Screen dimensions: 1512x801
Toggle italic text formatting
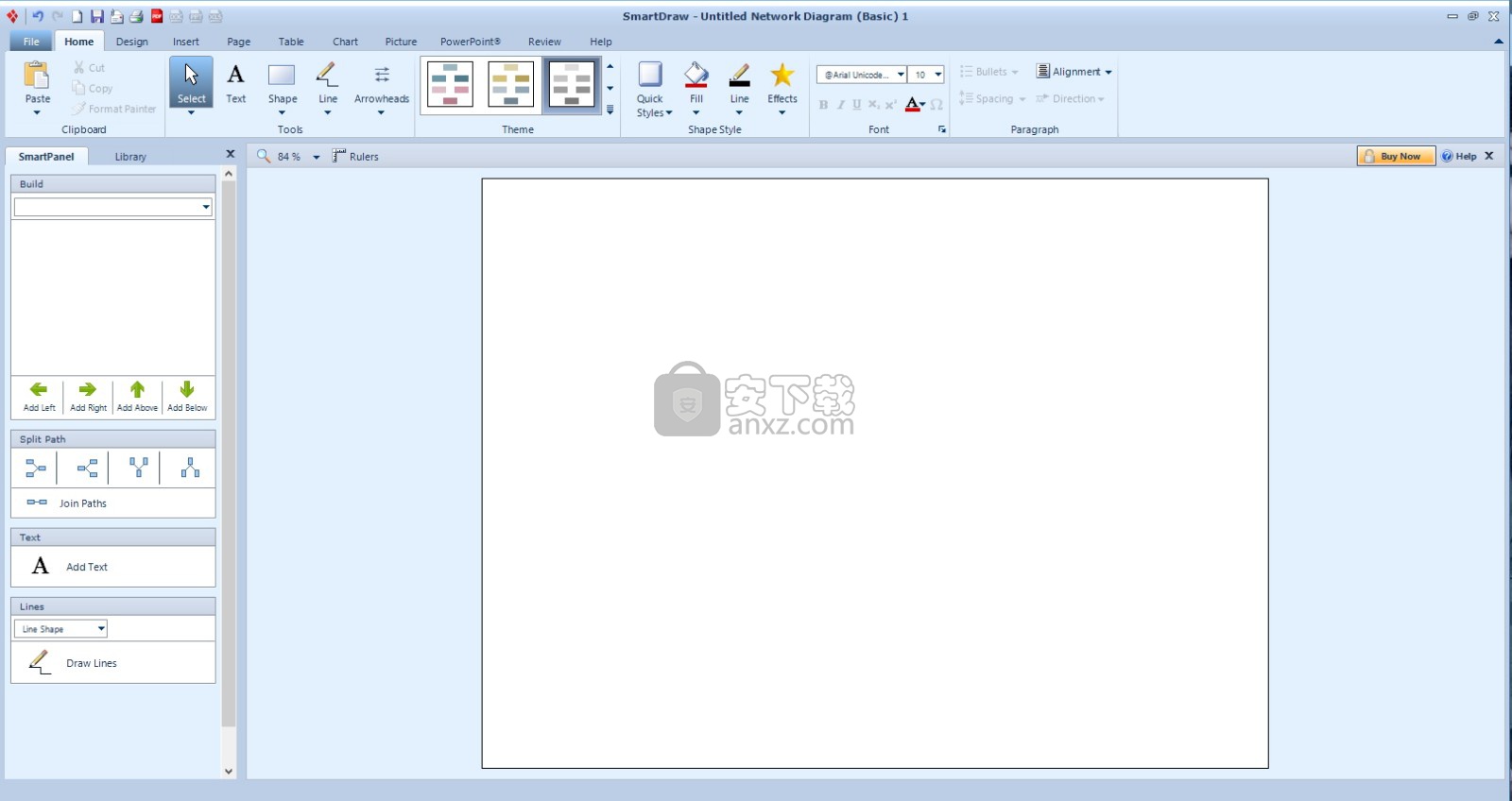click(840, 105)
